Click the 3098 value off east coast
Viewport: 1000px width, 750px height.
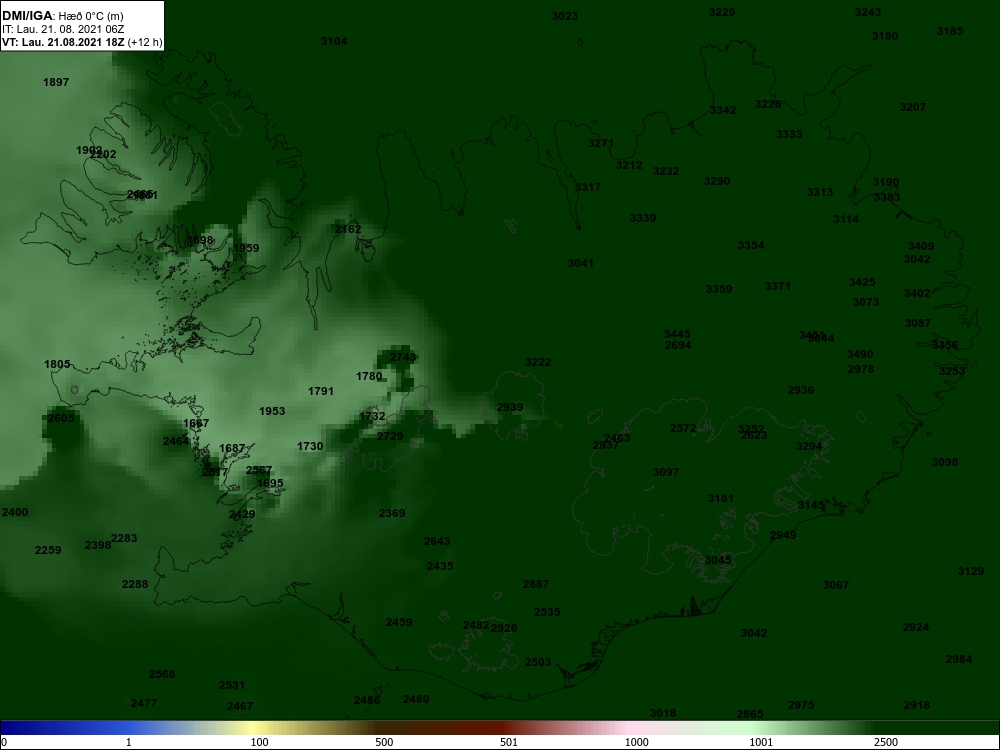[x=945, y=462]
